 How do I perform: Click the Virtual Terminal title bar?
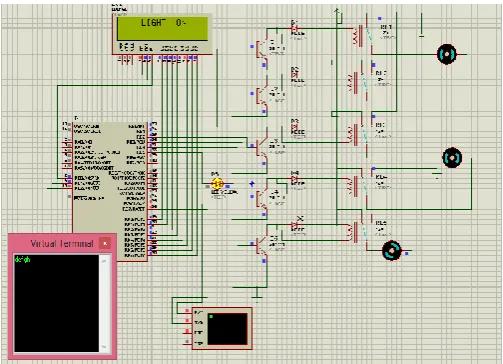click(62, 243)
